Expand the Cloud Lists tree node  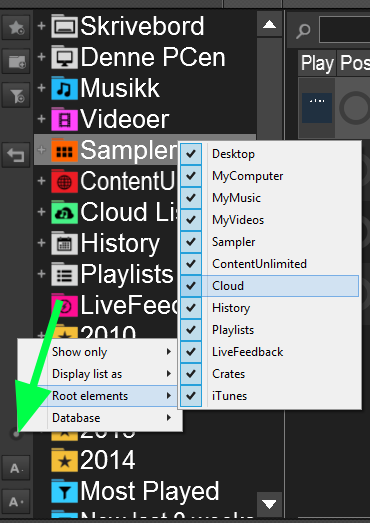pos(41,212)
